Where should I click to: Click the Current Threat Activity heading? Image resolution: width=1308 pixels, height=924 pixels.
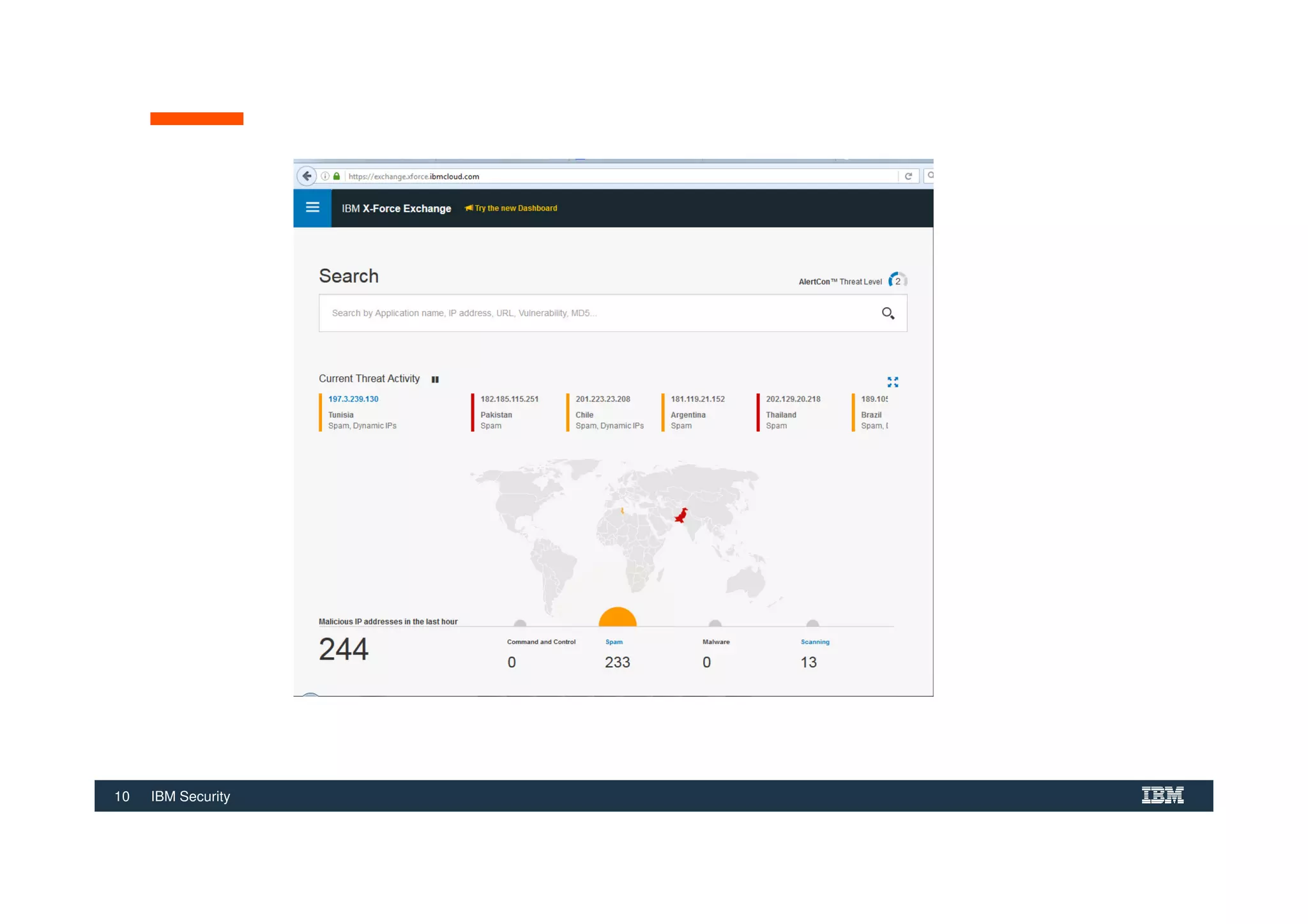coord(369,379)
